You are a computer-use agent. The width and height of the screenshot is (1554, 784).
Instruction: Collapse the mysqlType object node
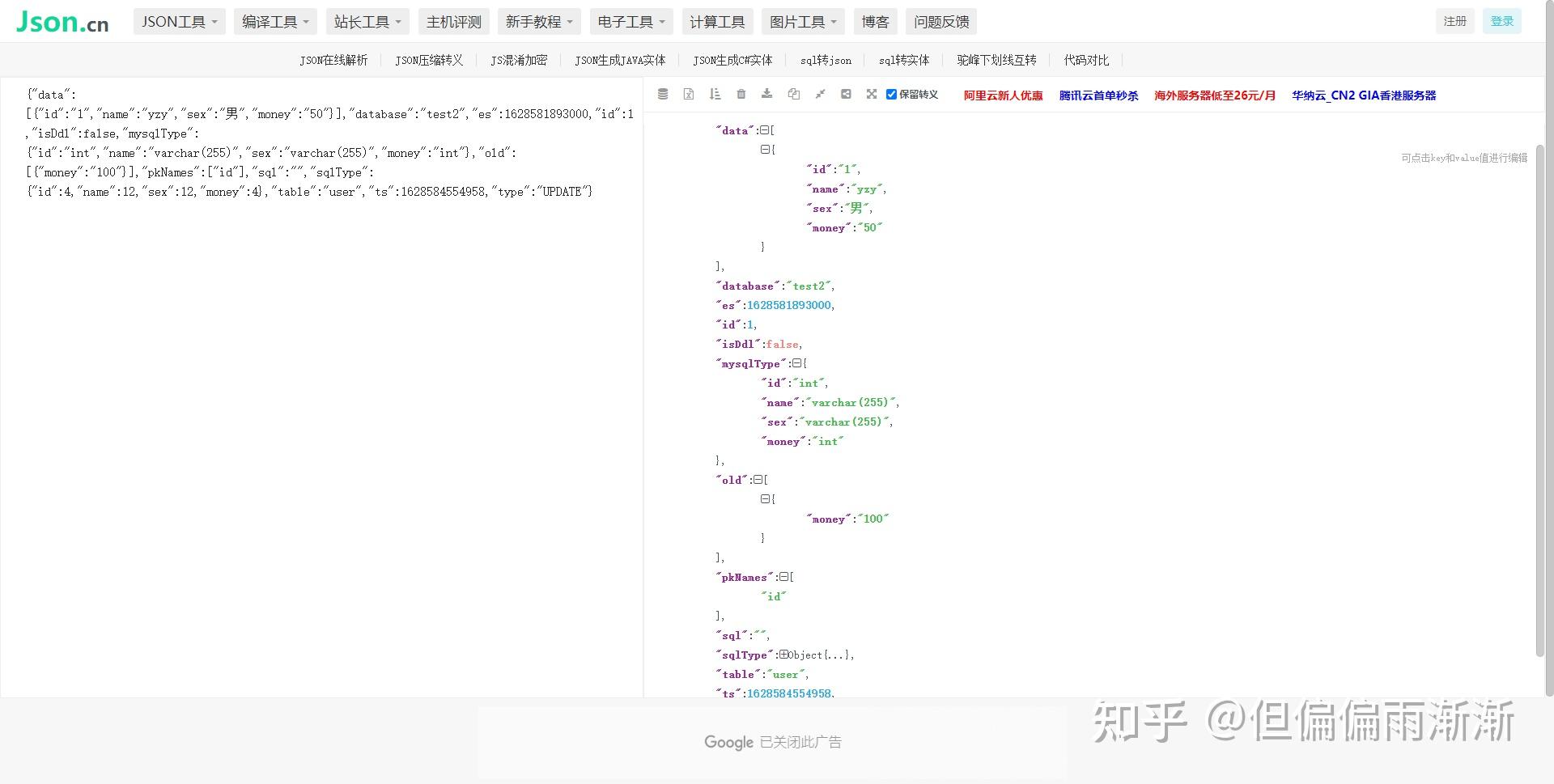point(797,363)
